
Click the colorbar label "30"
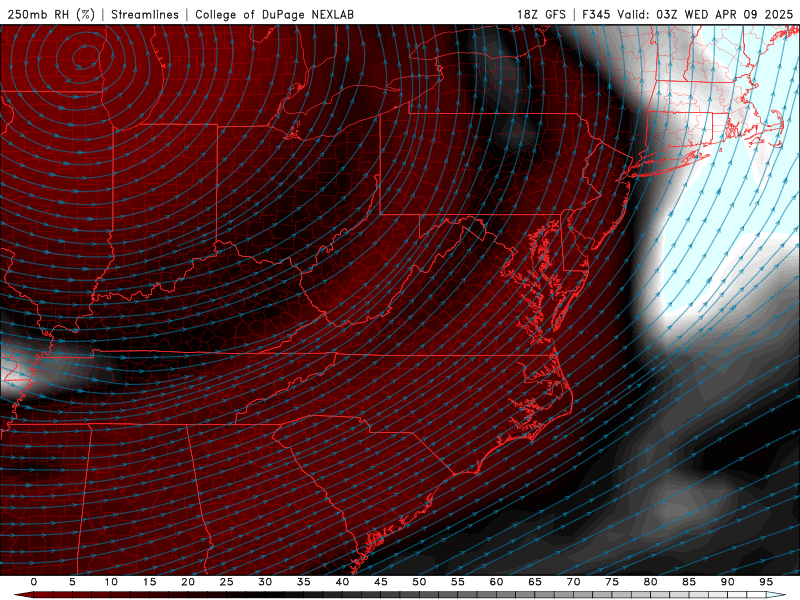(265, 582)
